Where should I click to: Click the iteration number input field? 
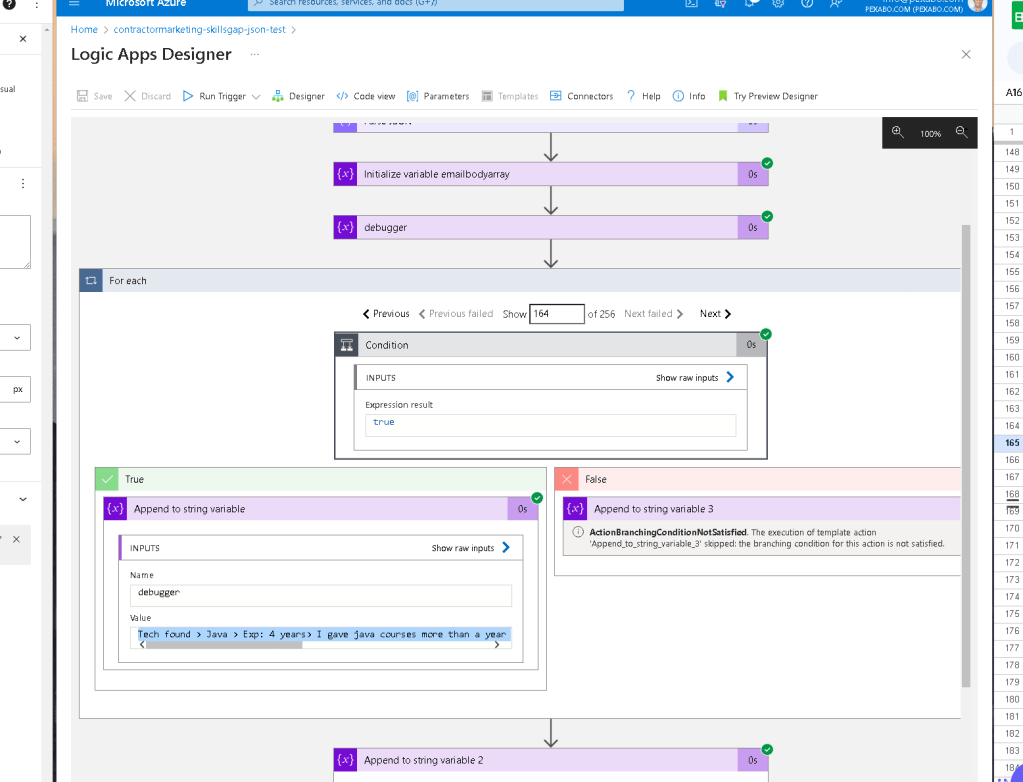tap(557, 314)
